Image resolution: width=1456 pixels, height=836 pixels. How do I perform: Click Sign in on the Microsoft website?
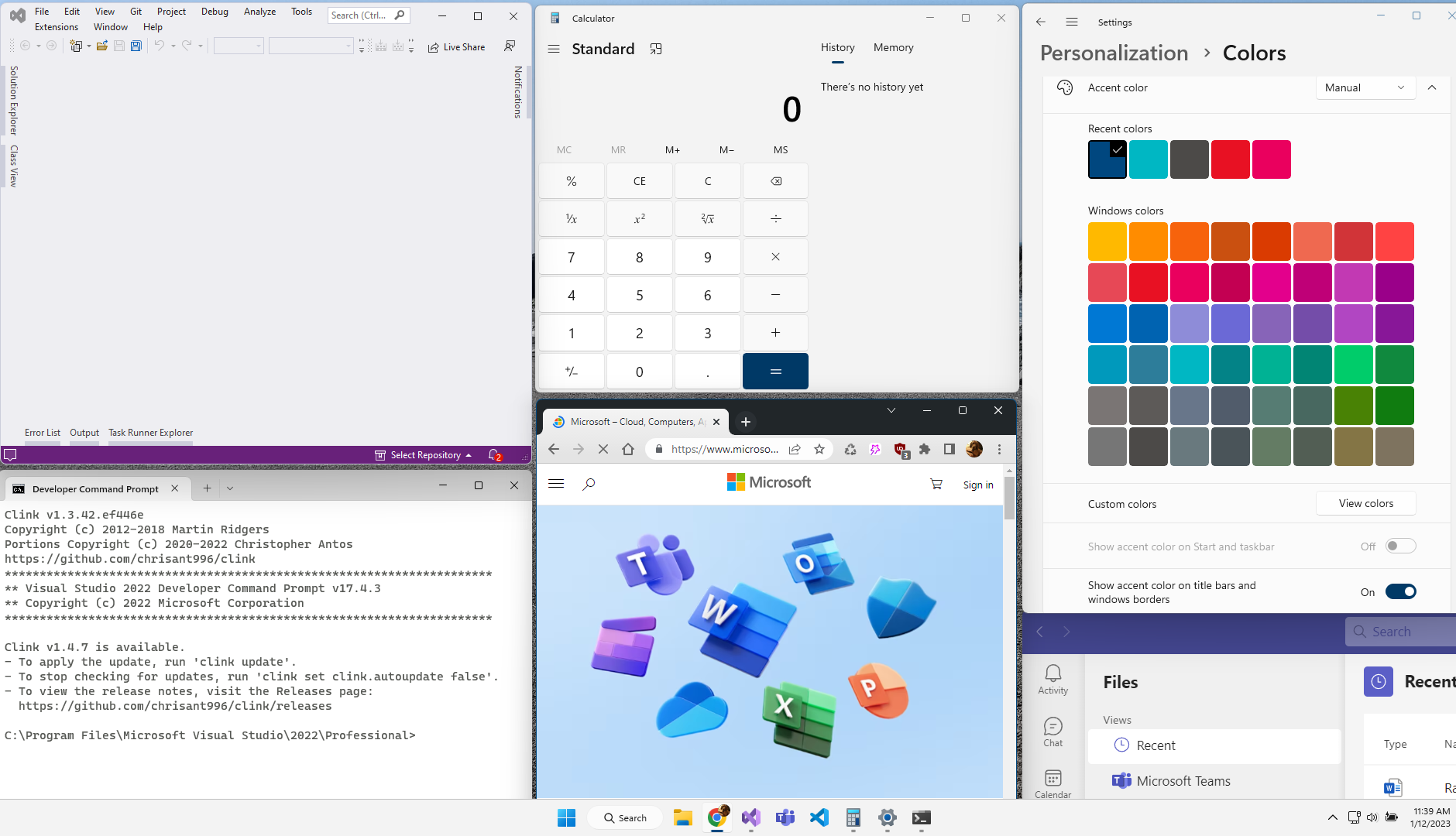point(977,484)
